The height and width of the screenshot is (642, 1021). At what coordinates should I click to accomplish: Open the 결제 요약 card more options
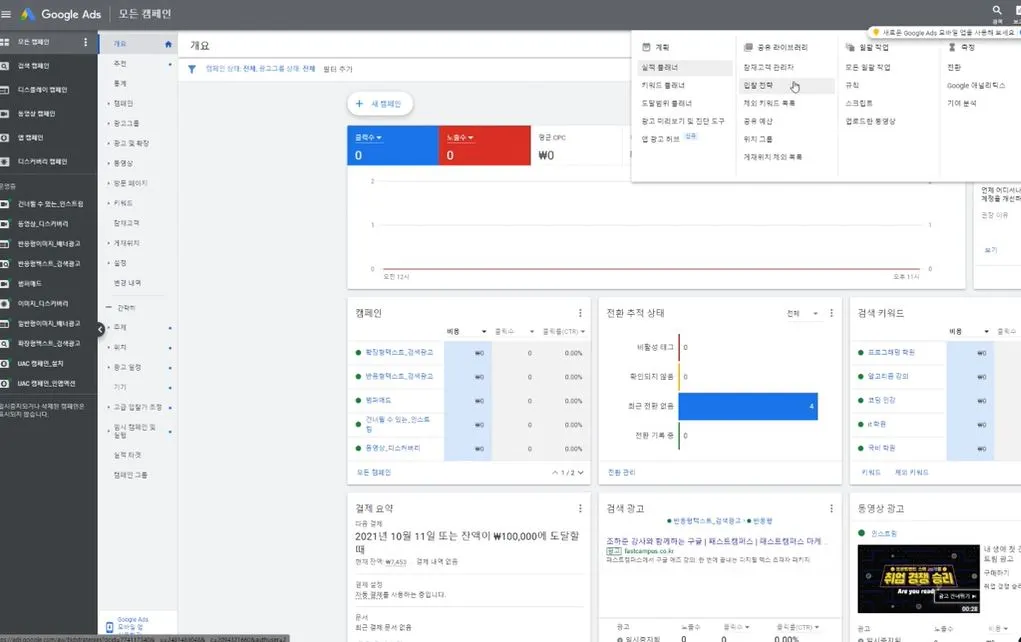coord(580,509)
